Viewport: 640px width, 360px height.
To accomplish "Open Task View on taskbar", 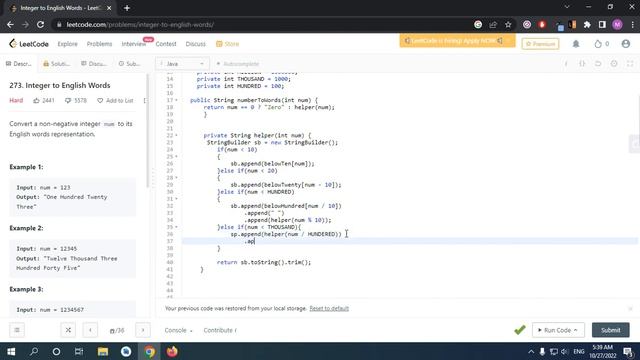I will pos(79,351).
